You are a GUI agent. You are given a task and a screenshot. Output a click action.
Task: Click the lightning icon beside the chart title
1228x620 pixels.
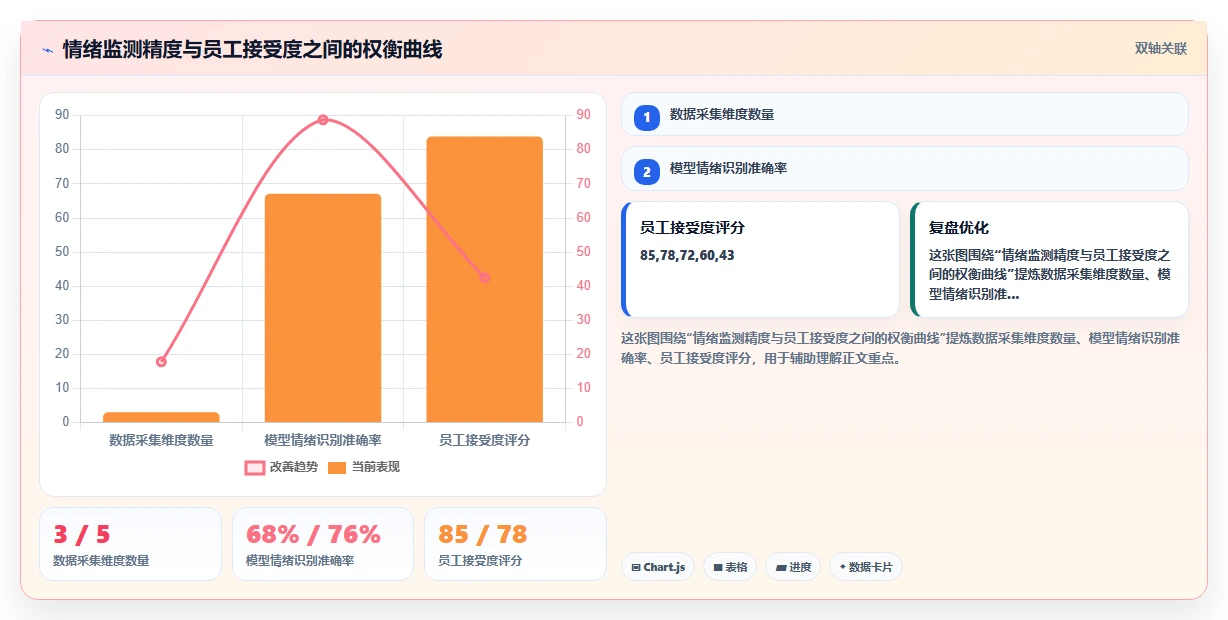click(x=47, y=50)
